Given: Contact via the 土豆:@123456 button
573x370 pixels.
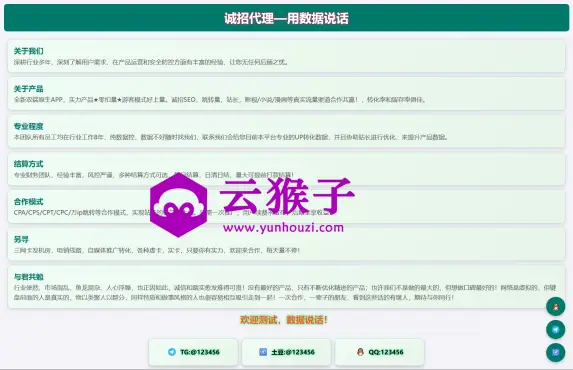Looking at the screenshot, I should coord(286,352).
